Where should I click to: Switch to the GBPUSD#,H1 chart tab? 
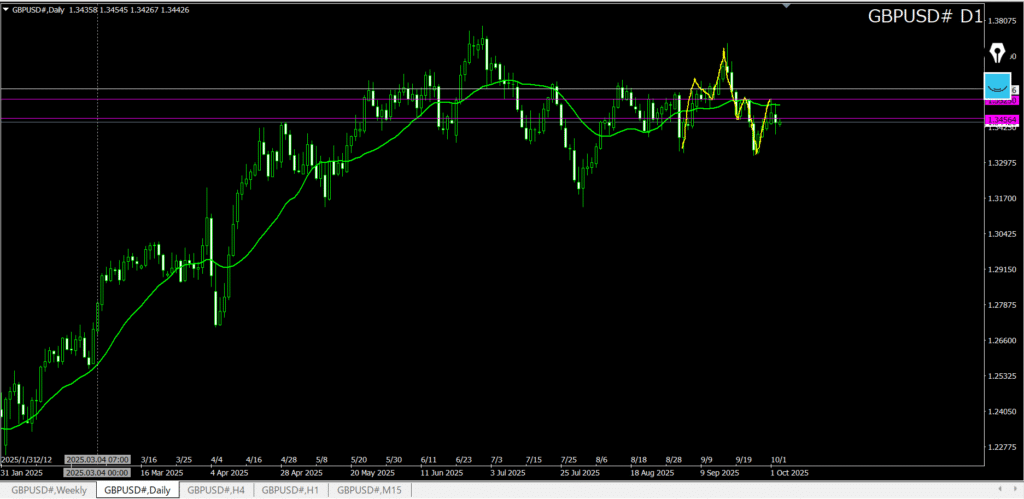(292, 490)
